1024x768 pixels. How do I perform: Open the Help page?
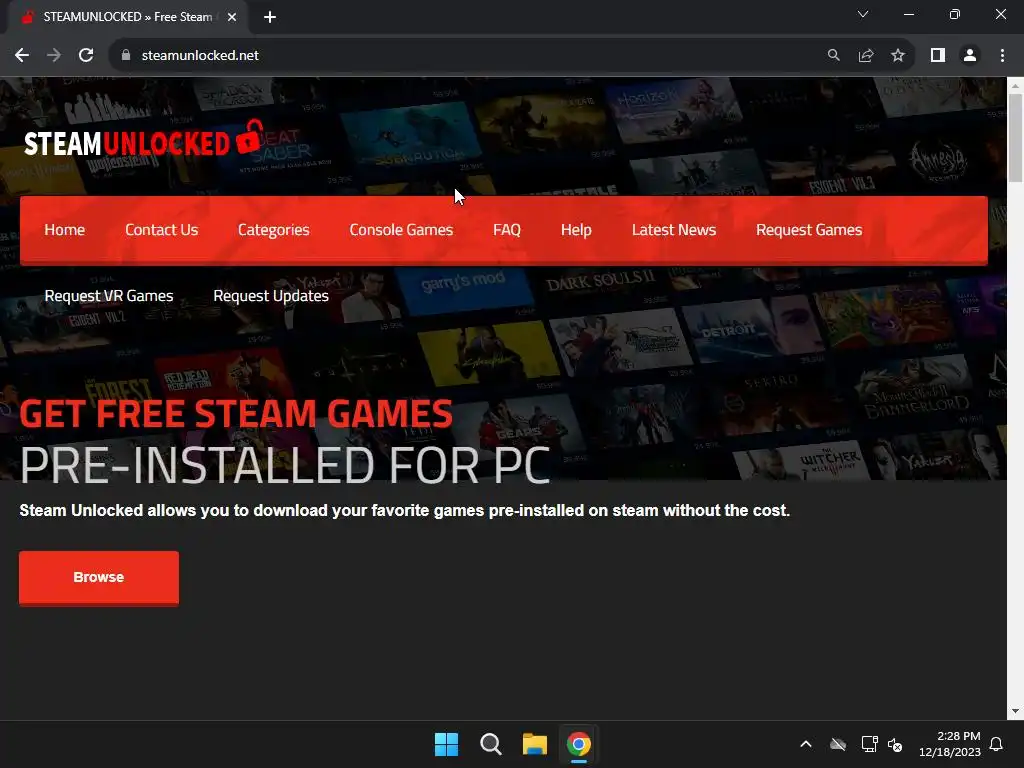pos(576,230)
